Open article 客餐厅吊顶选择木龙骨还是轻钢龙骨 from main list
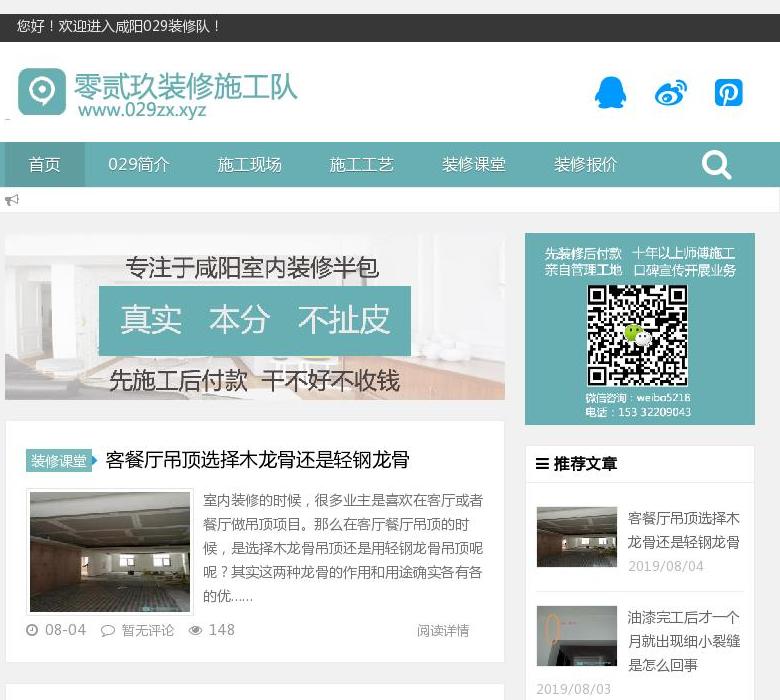The height and width of the screenshot is (700, 780). (x=258, y=460)
